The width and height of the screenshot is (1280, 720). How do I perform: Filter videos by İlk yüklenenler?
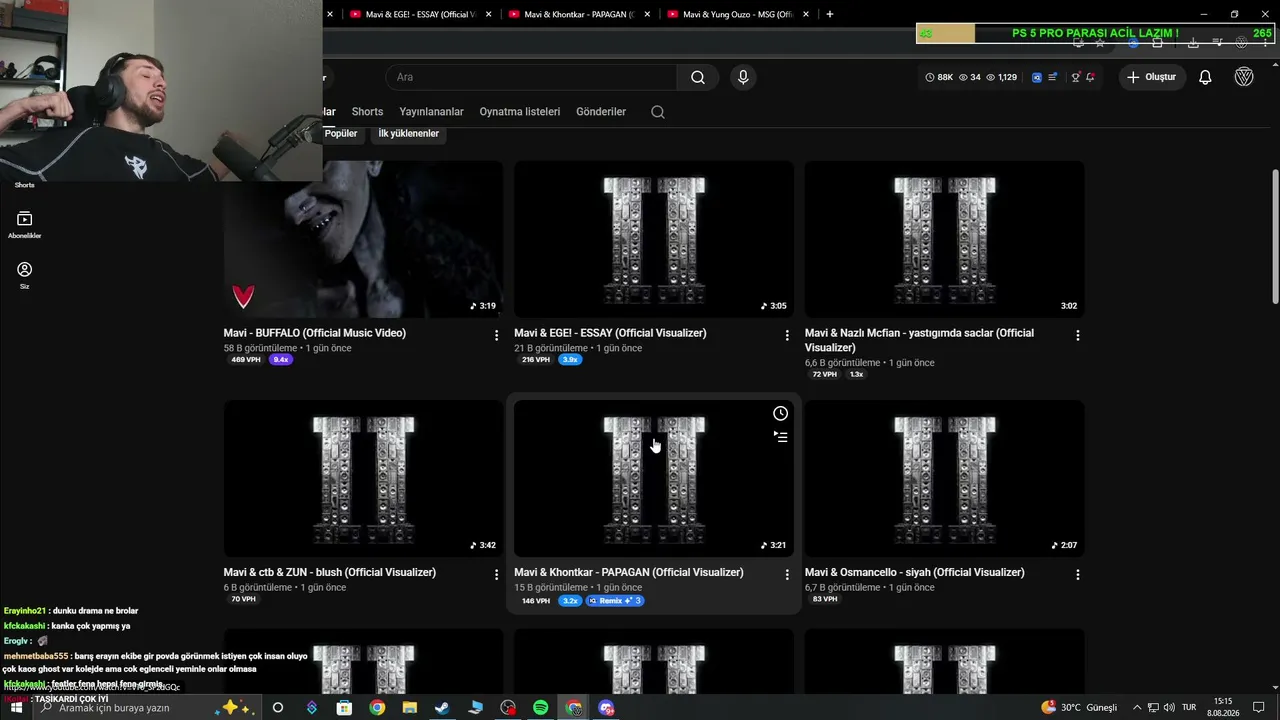[x=408, y=134]
